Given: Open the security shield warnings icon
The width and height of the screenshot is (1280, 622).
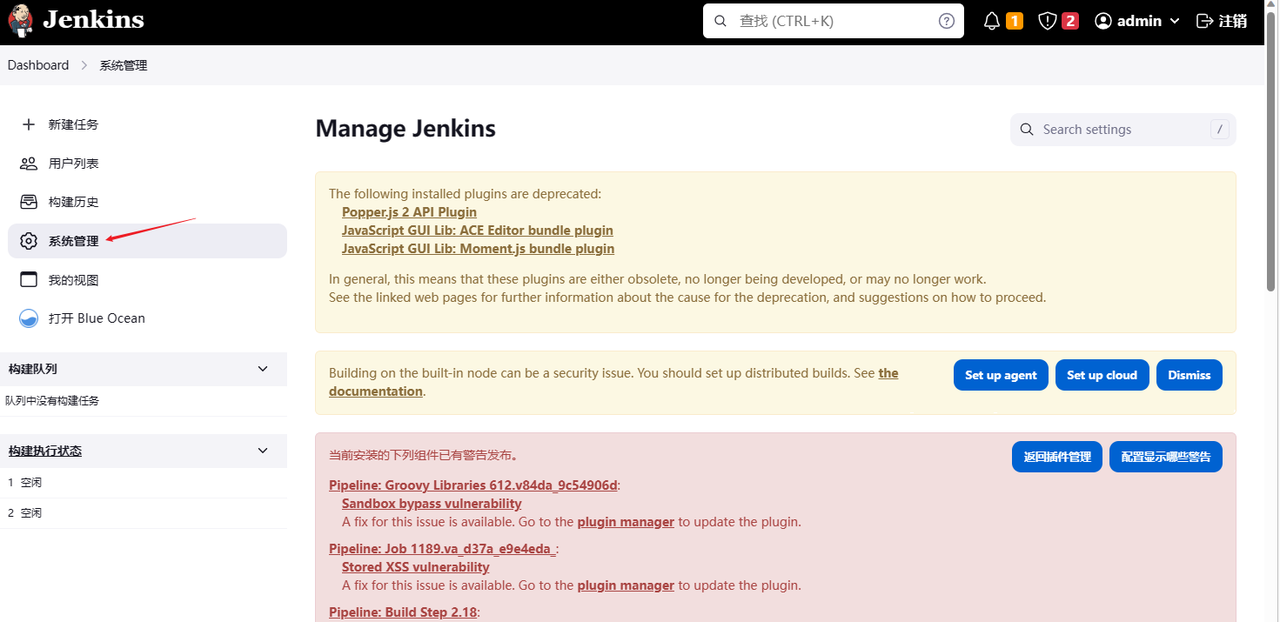Looking at the screenshot, I should tap(1047, 21).
